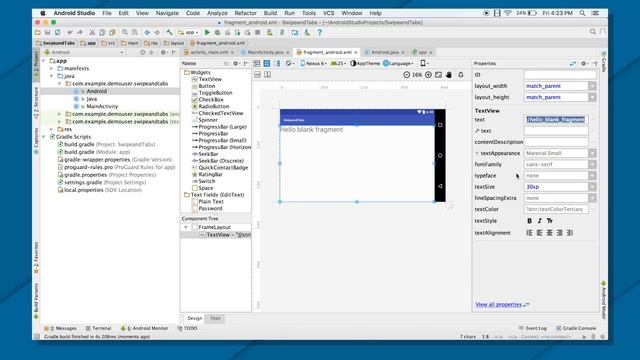Click the Cut scissors icon in toolbar
Image resolution: width=640 pixels, height=360 pixels.
(92, 32)
